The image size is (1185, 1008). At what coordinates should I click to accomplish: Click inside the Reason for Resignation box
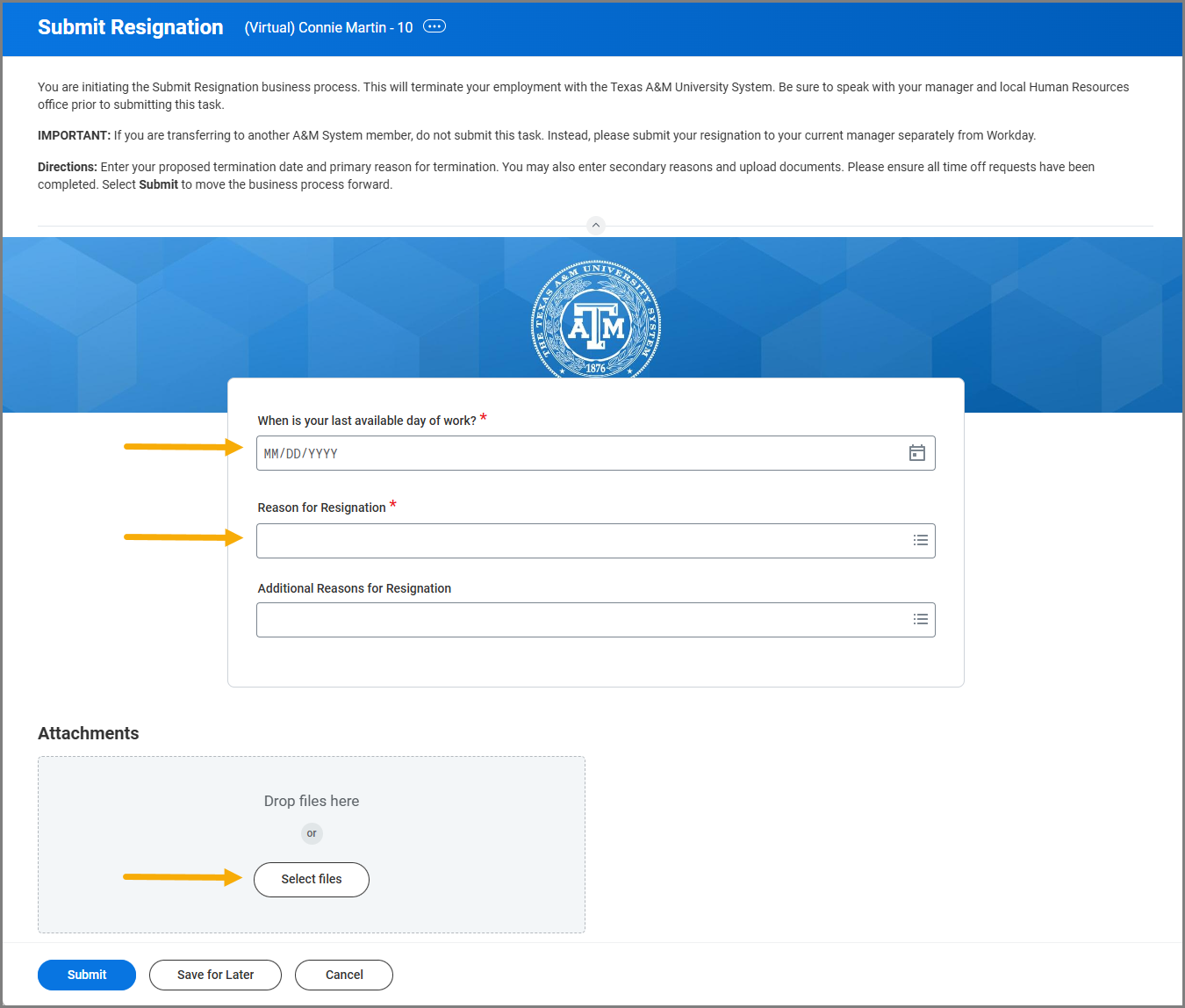point(579,541)
